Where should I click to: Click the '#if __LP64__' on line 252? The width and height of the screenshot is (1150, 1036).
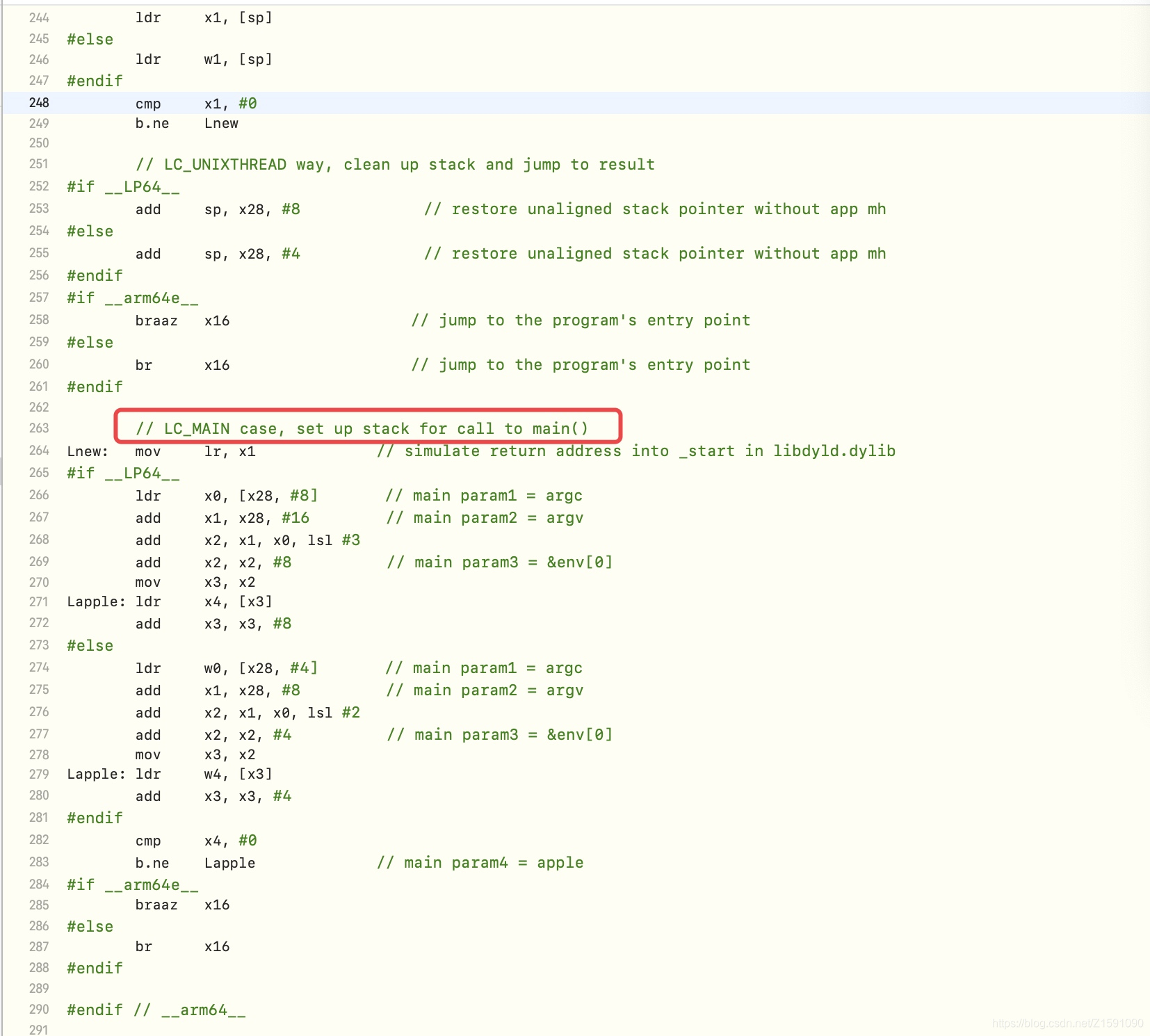(x=123, y=187)
